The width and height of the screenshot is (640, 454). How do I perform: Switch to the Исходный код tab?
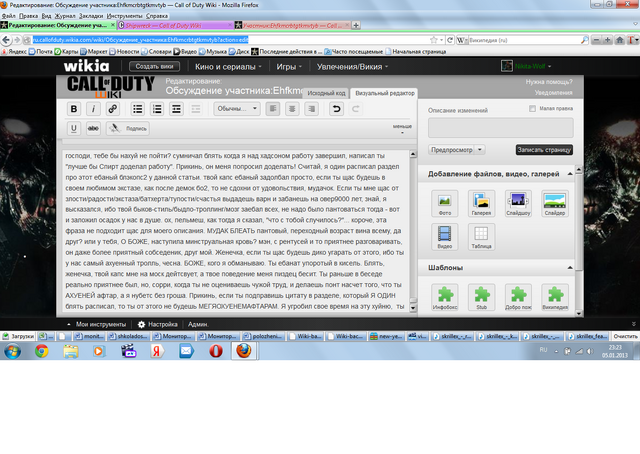click(x=326, y=93)
